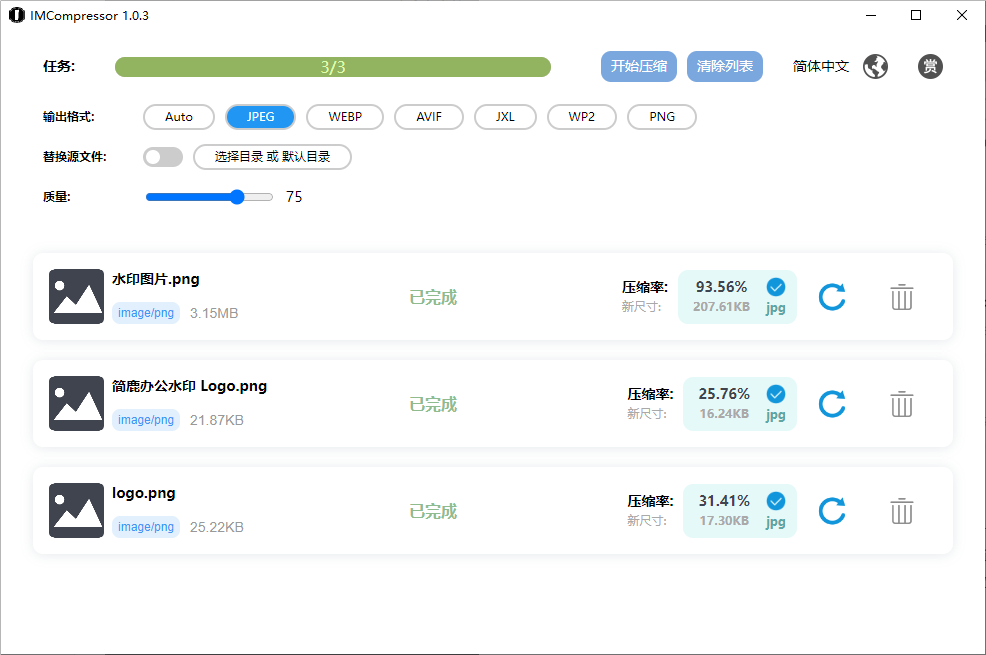Click the quality value 75
This screenshot has width=986, height=655.
[294, 197]
